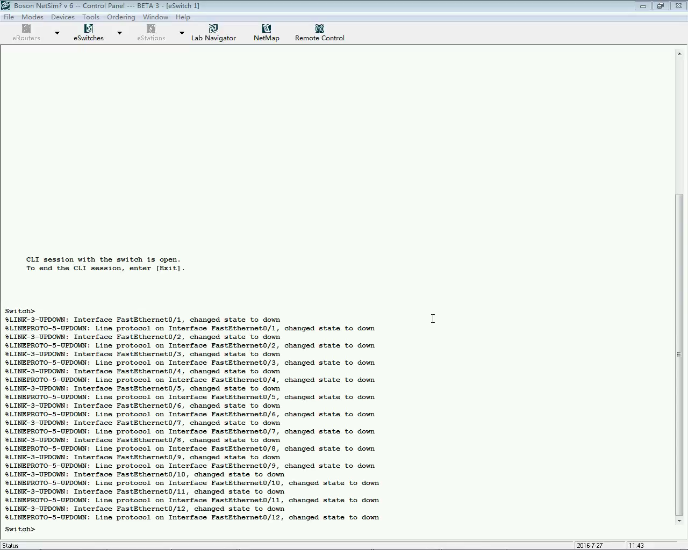Restore down the NetSim window

pyautogui.click(x=660, y=6)
